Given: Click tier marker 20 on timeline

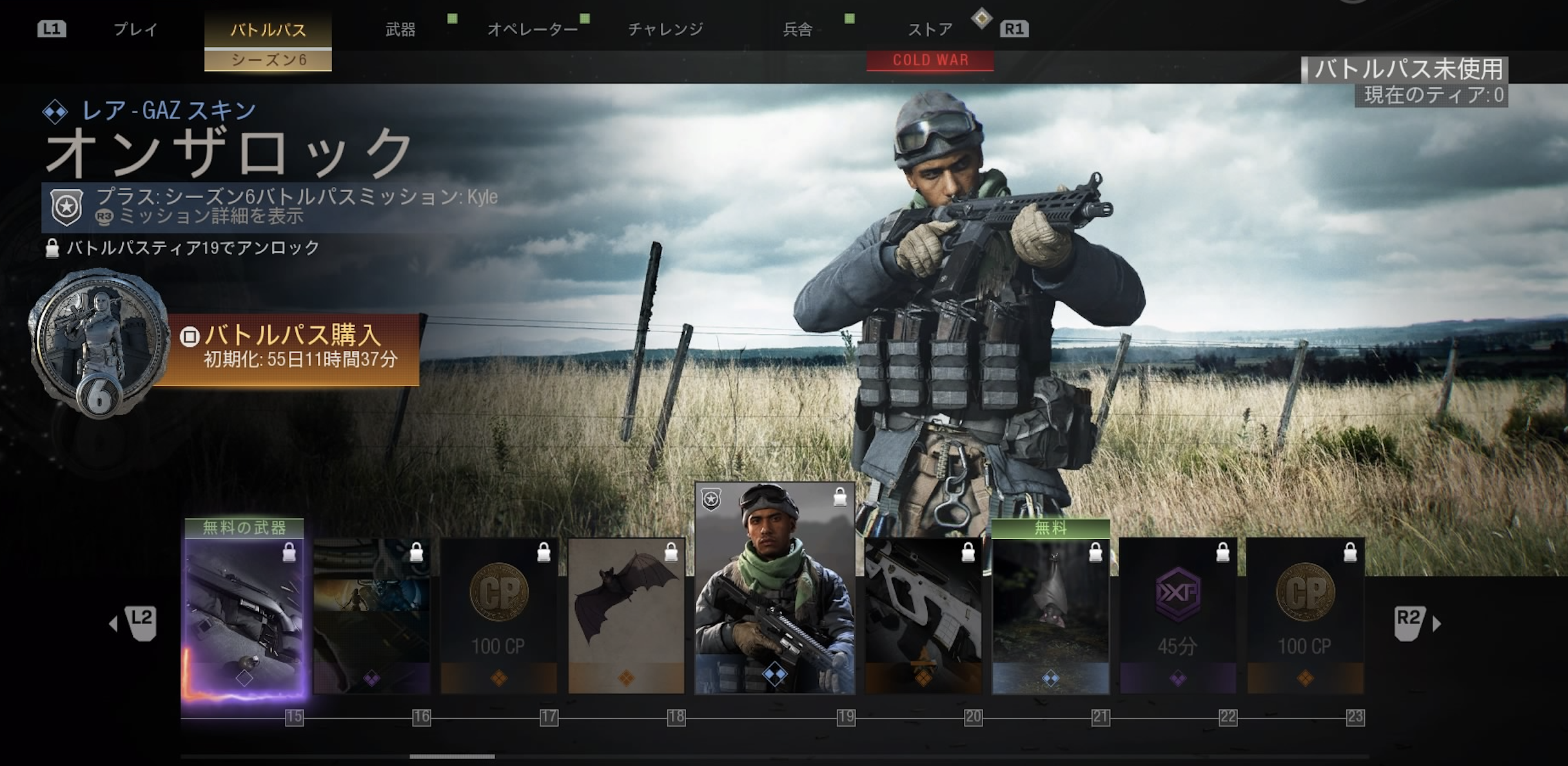Looking at the screenshot, I should point(974,717).
